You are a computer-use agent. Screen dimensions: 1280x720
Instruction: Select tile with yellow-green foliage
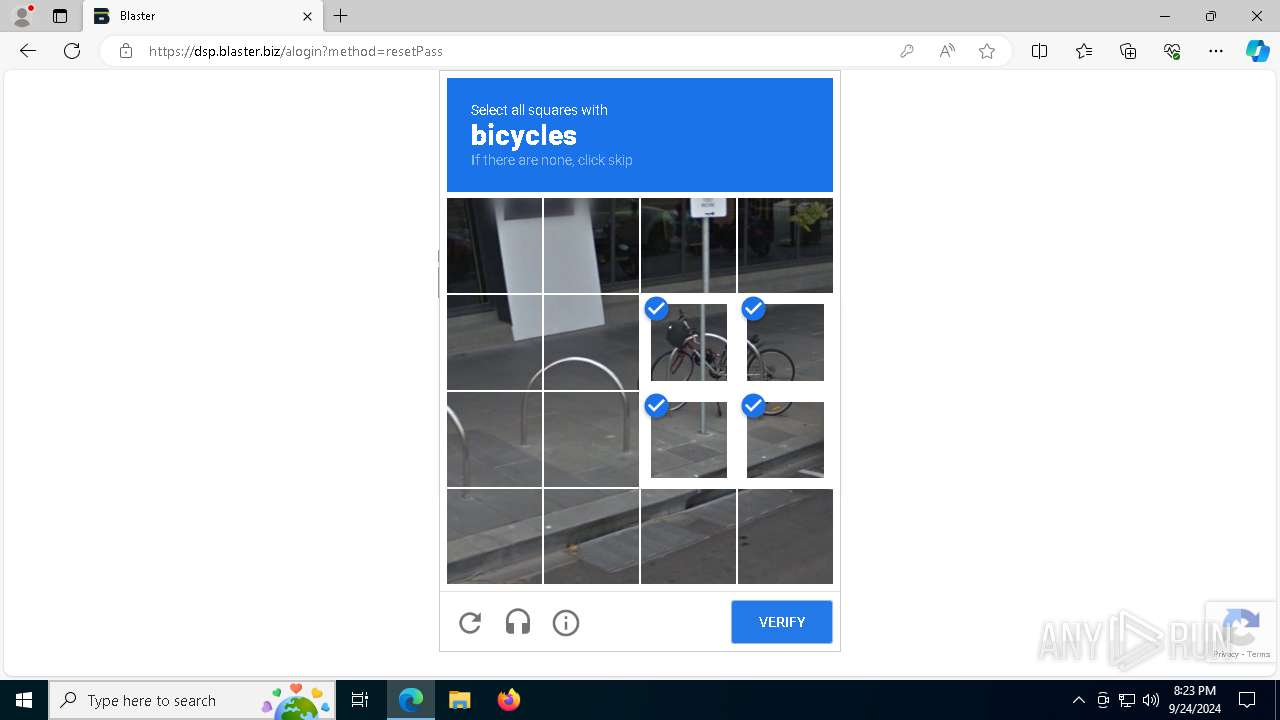[785, 245]
